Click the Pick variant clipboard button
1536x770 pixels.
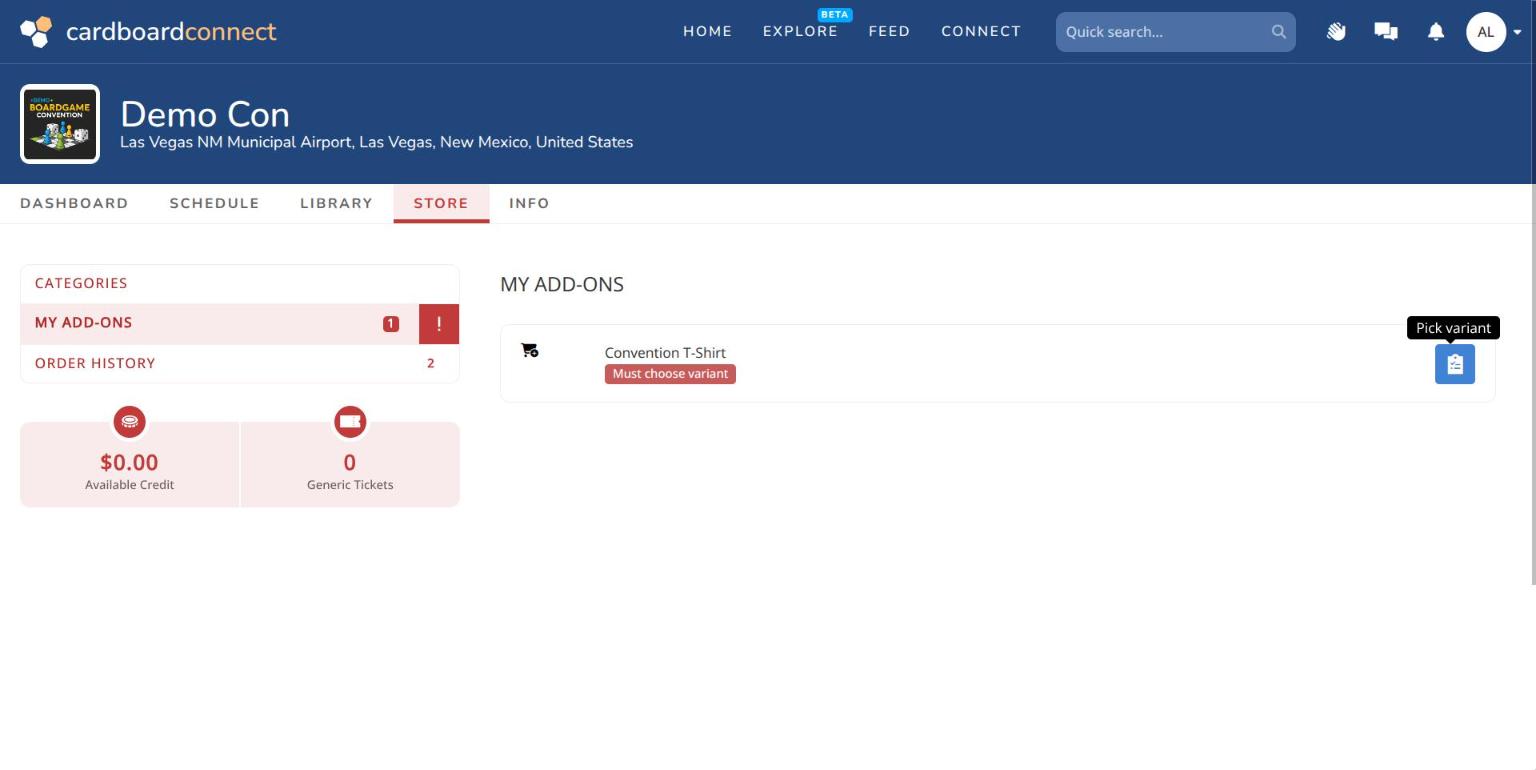point(1455,364)
